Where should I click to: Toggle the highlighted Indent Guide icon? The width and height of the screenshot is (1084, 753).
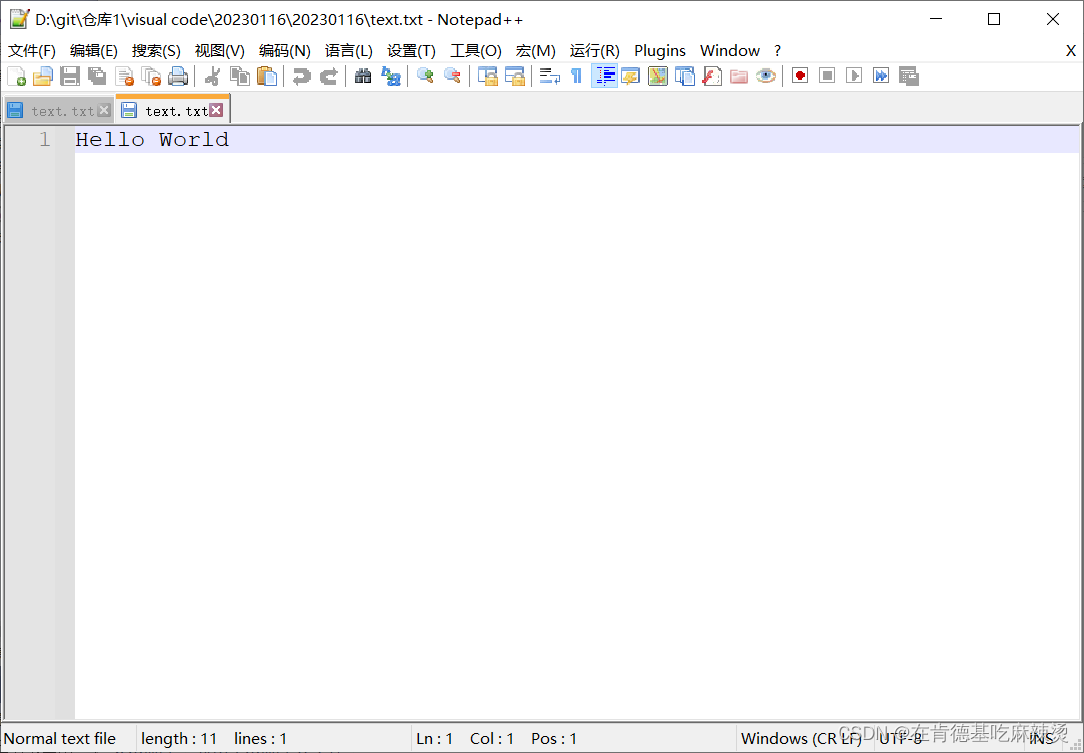coord(604,75)
